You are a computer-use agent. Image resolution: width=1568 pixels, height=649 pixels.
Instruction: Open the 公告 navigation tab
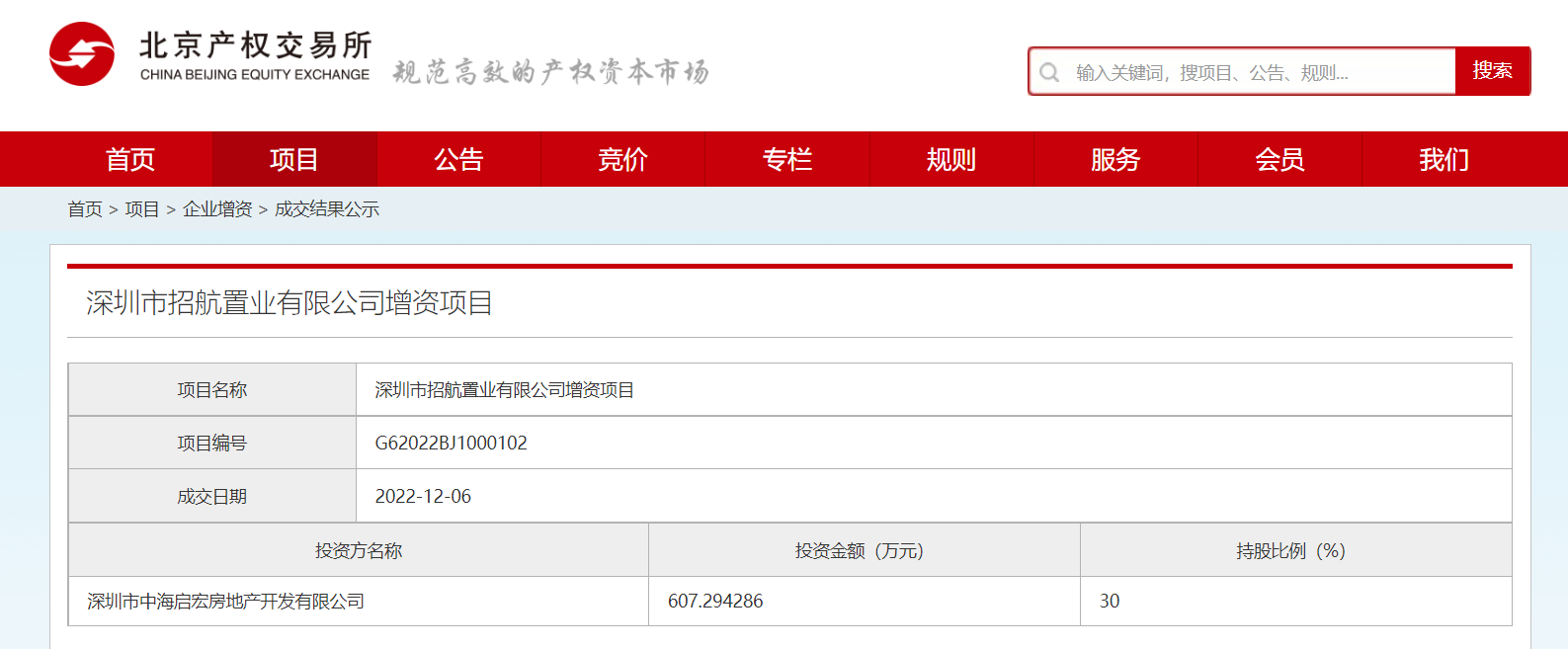point(458,159)
